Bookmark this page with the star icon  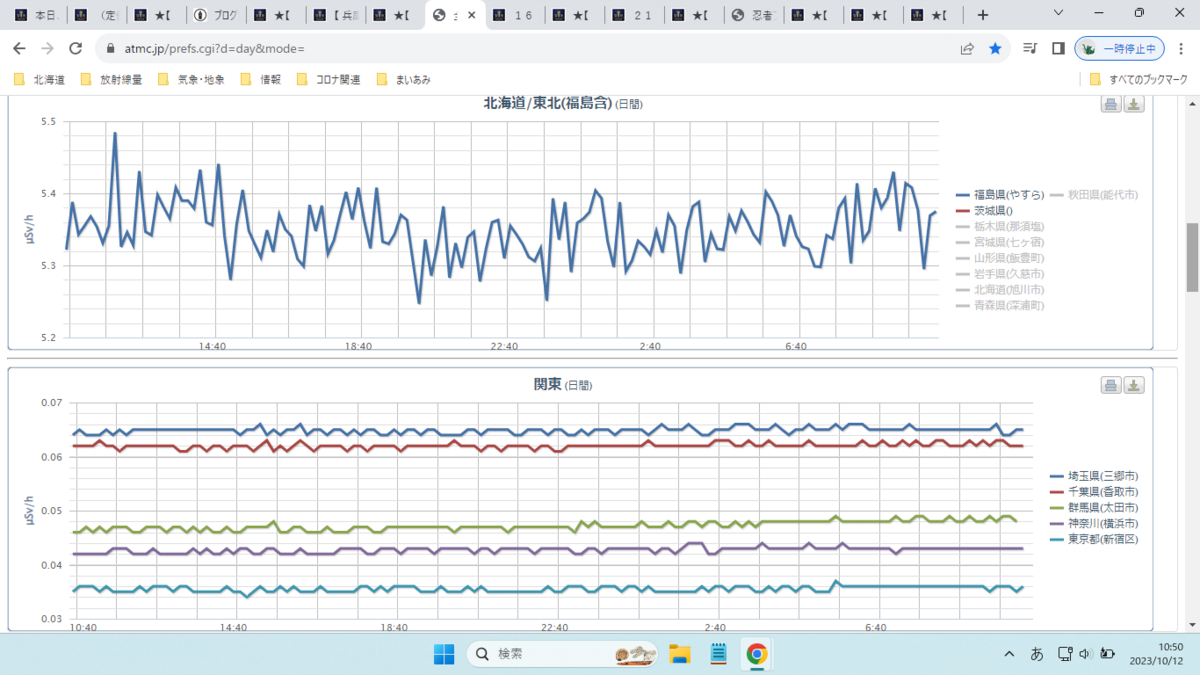pos(995,48)
